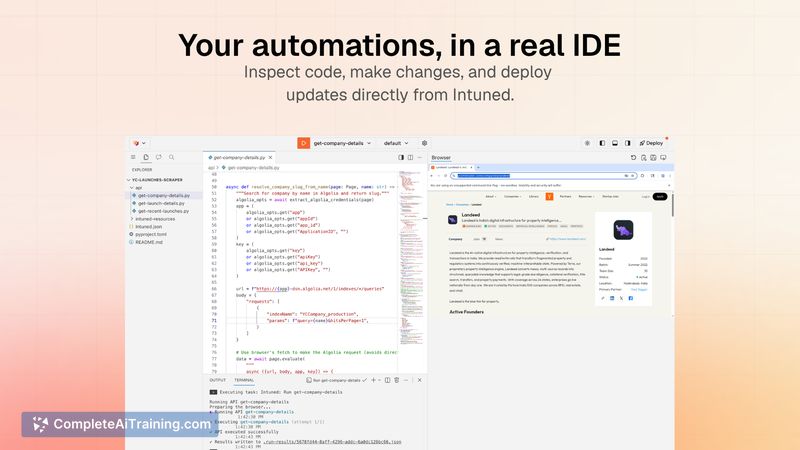Click the orange Run play button
This screenshot has height=450, width=800.
(304, 143)
